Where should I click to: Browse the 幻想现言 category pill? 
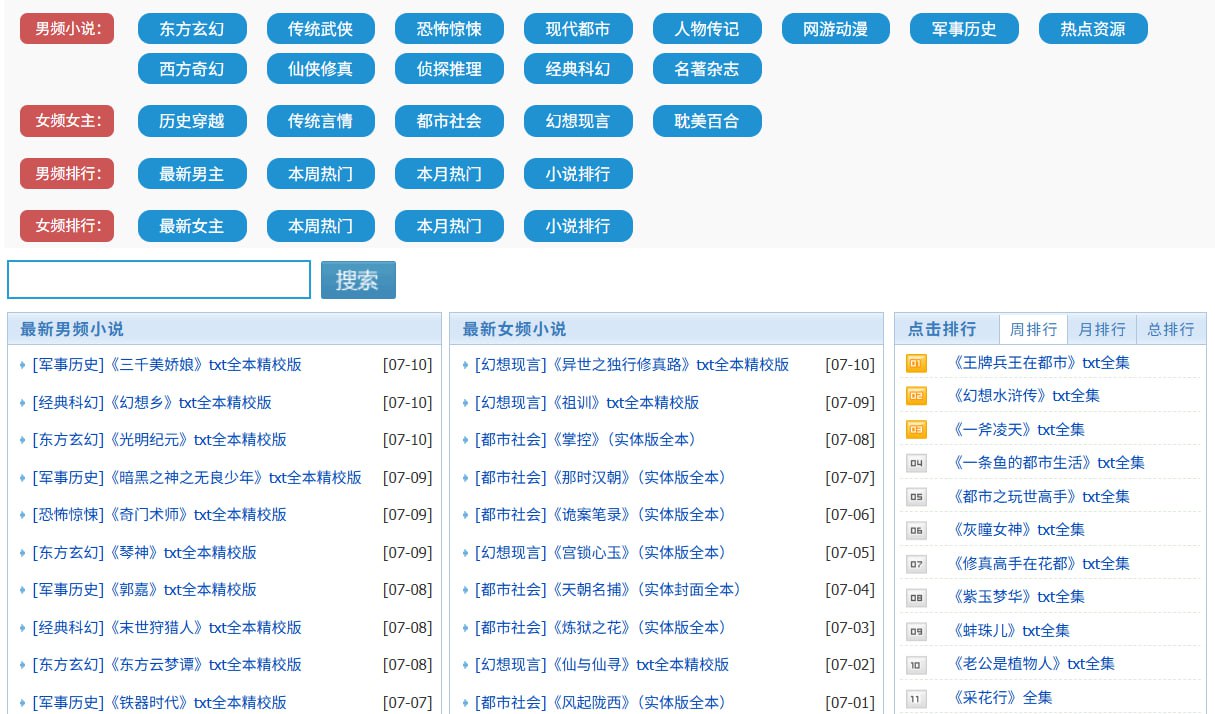pyautogui.click(x=578, y=121)
